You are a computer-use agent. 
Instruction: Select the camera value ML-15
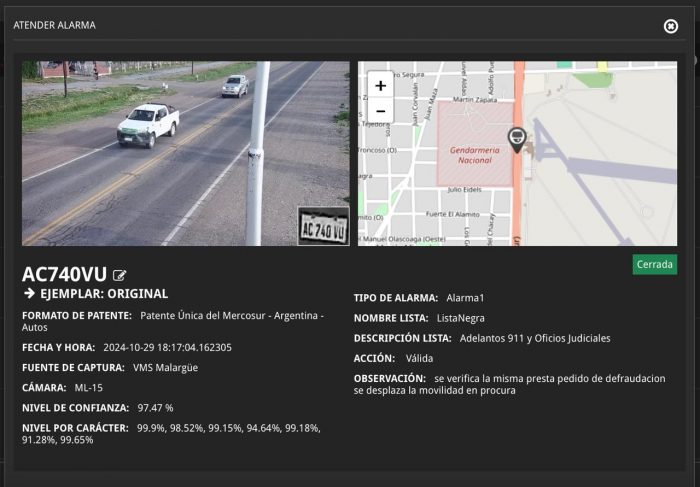[88, 388]
